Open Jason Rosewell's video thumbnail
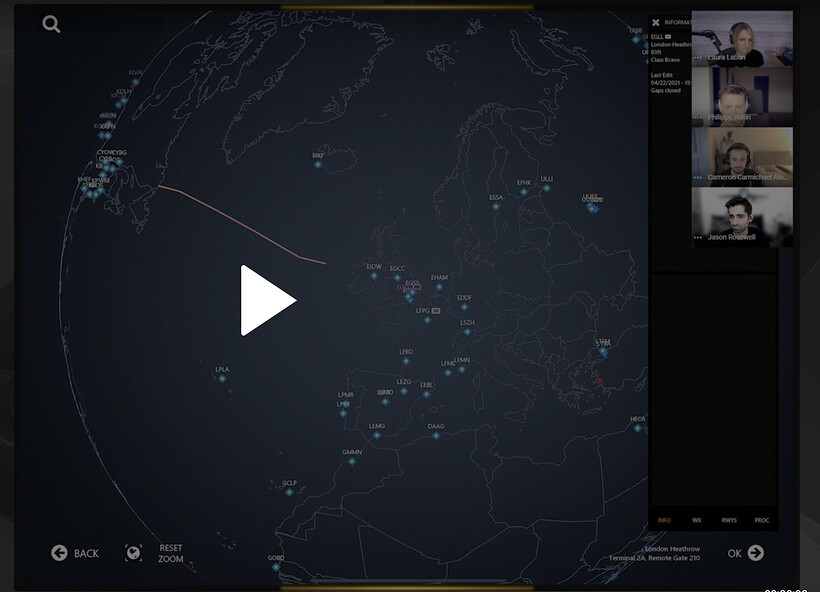Screen dimensions: 820x592 [742, 217]
